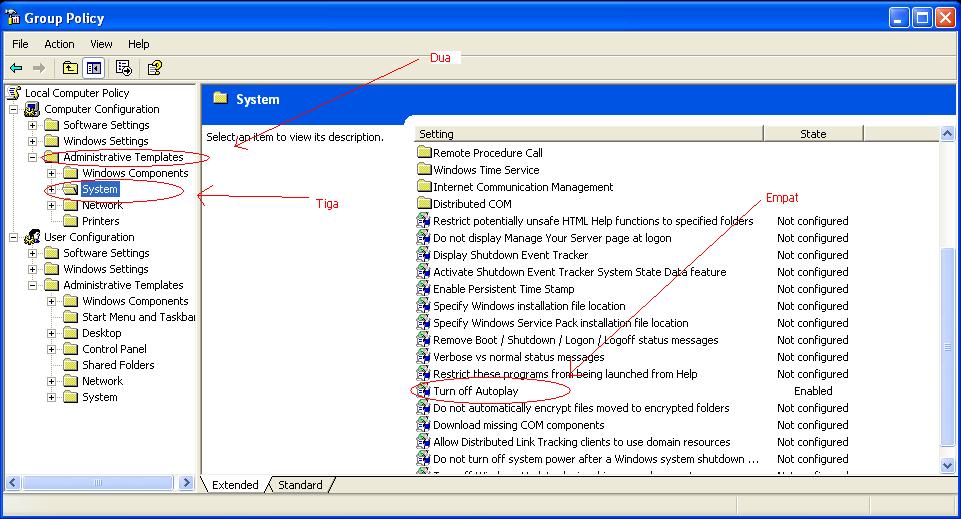The width and height of the screenshot is (961, 519).
Task: Select Remove Boot / Shutdown / Logon / Logoff status messages
Action: click(x=575, y=340)
